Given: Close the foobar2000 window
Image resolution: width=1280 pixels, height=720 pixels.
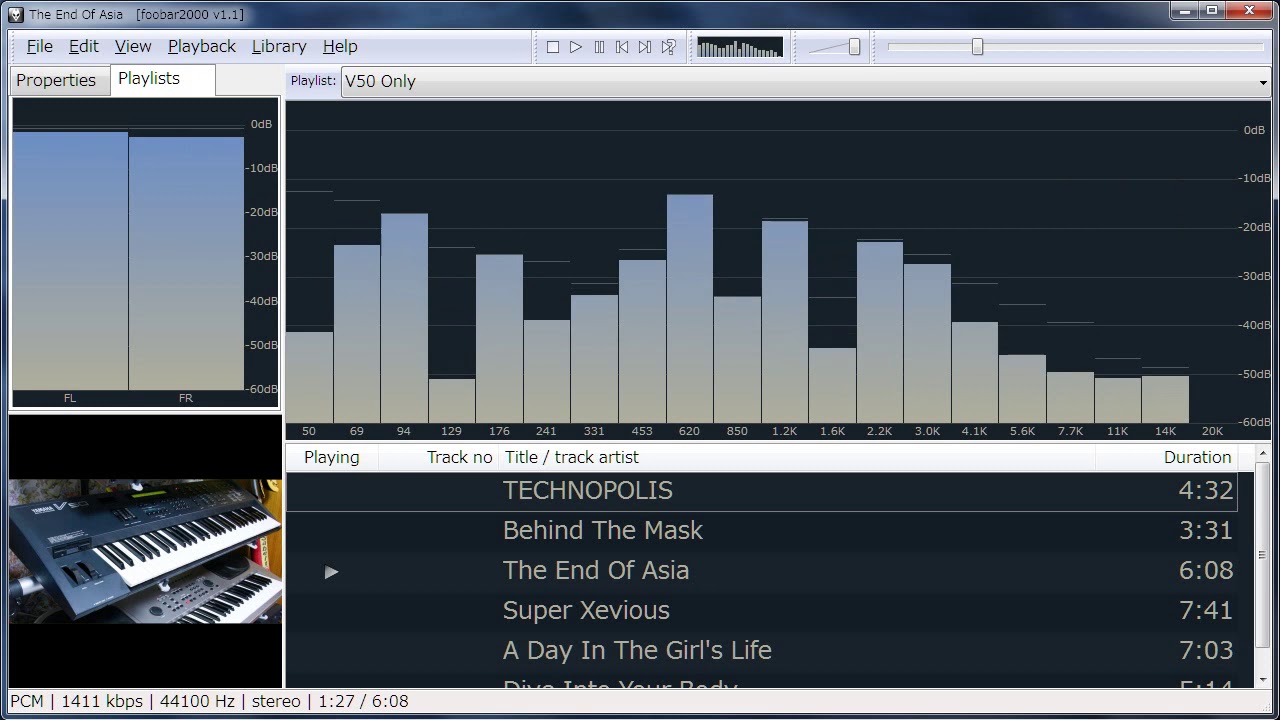Looking at the screenshot, I should 1249,11.
